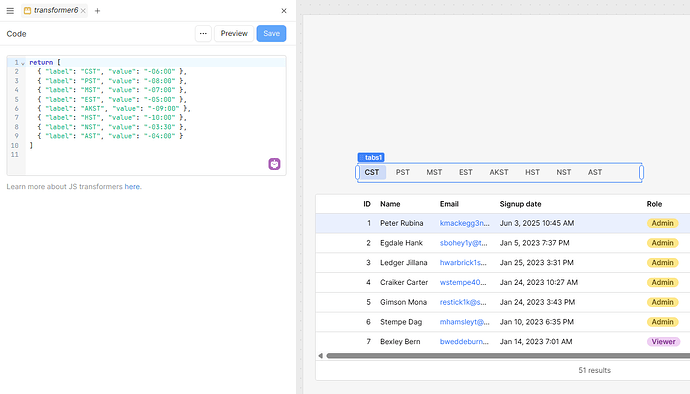This screenshot has width=690, height=394.
Task: Sort by the Name column header
Action: click(390, 204)
